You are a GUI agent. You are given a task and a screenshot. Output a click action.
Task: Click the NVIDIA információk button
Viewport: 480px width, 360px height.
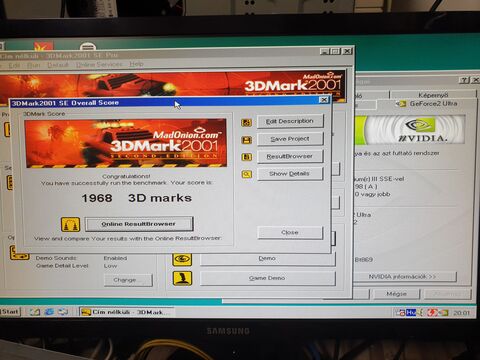pyautogui.click(x=403, y=277)
